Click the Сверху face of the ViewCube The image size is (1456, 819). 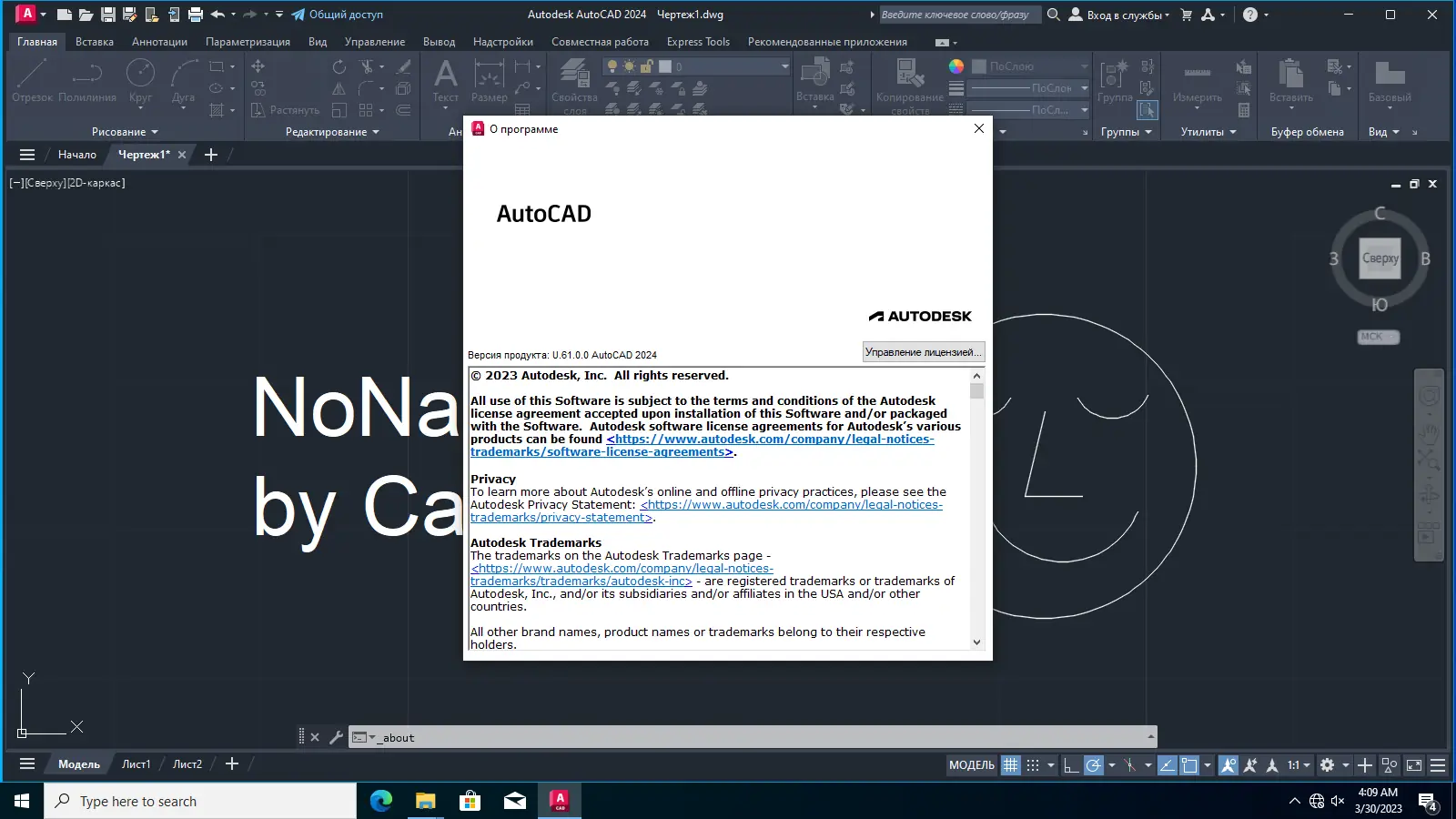(x=1380, y=258)
